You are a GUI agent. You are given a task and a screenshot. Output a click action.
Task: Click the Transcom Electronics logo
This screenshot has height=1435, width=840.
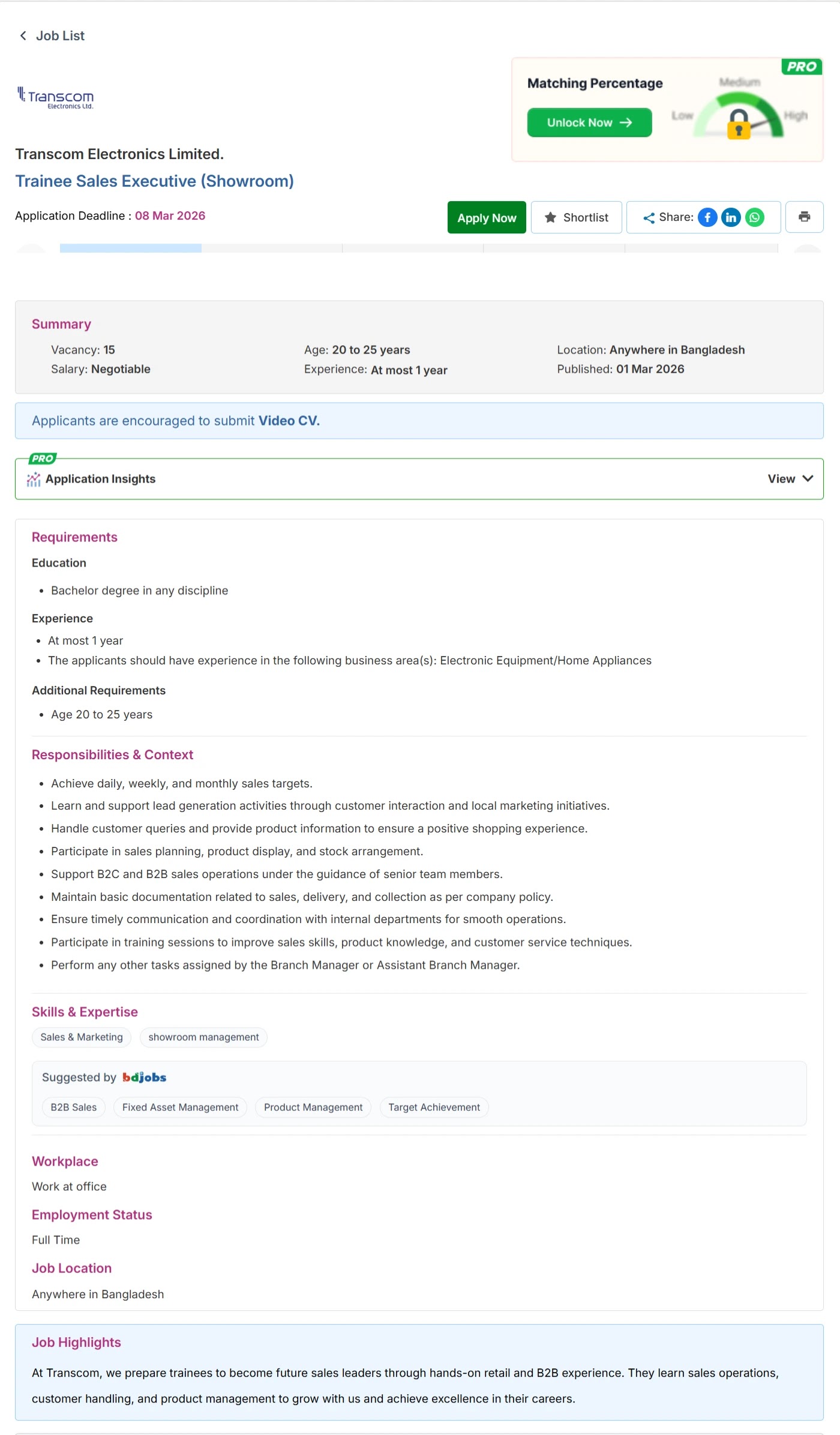click(x=55, y=98)
